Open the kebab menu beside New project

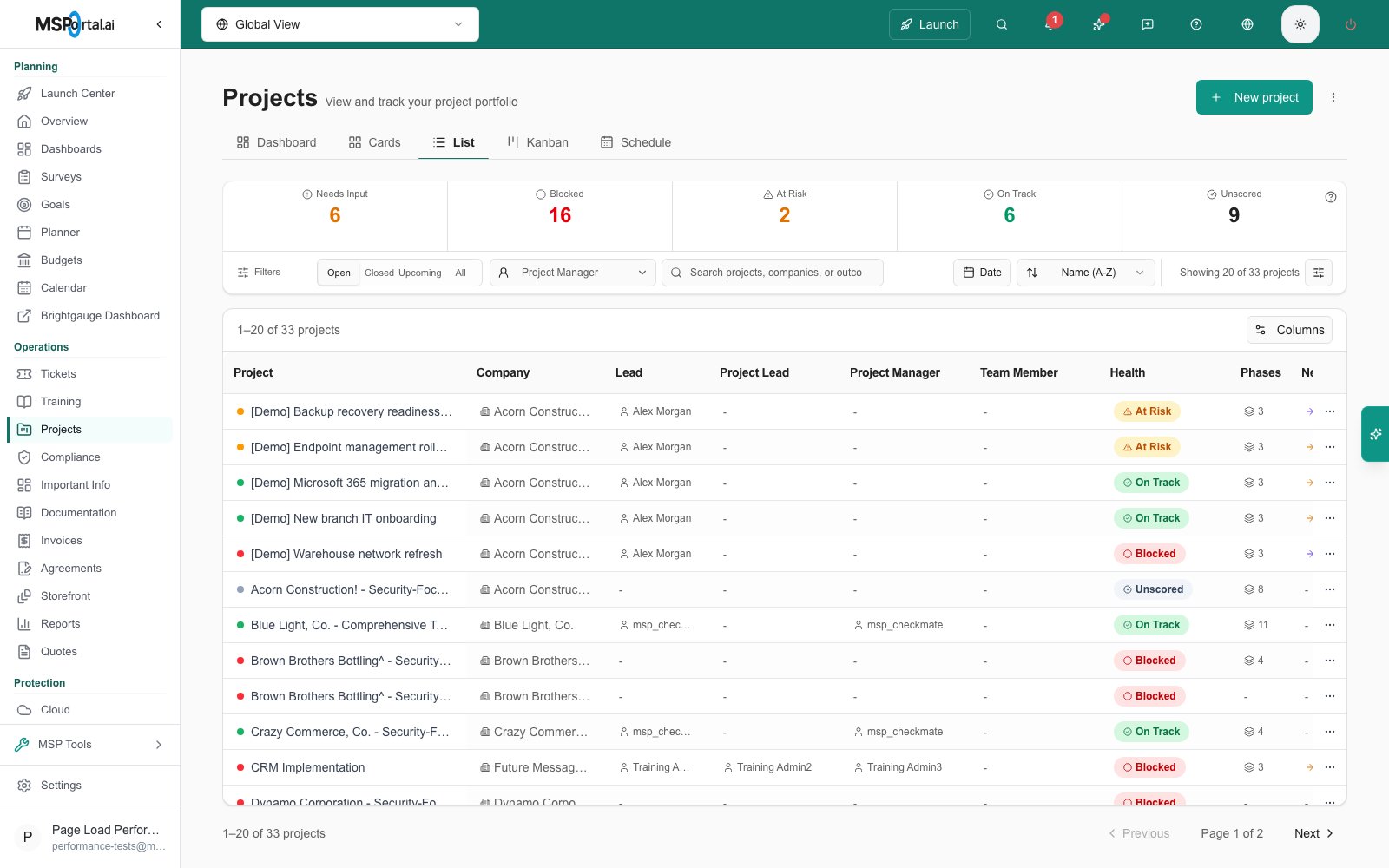pos(1333,97)
